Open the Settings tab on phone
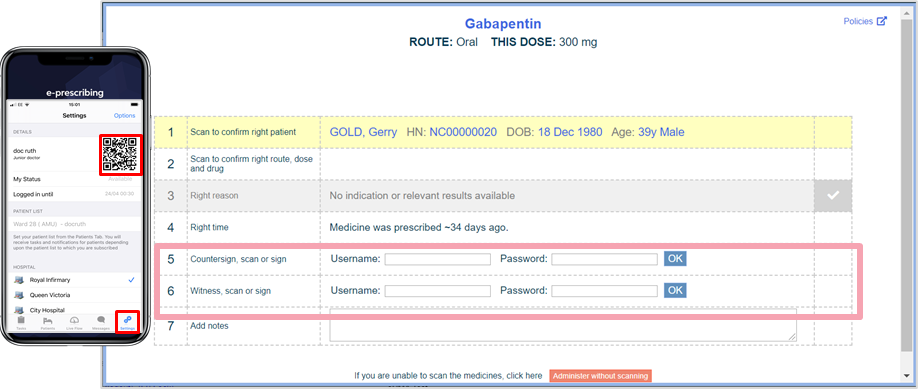Viewport: 918px width, 389px height. pyautogui.click(x=127, y=322)
